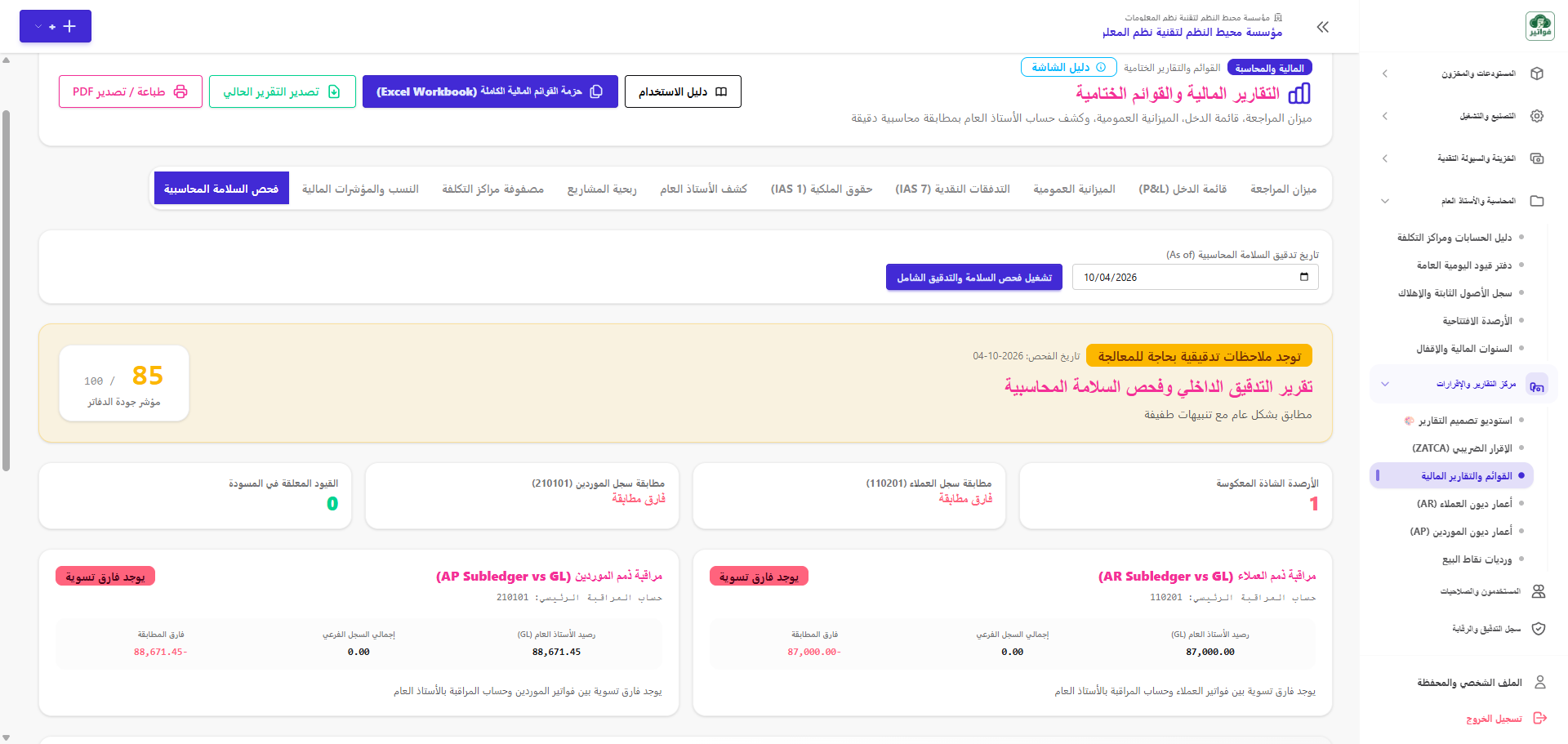This screenshot has height=744, width=1568.
Task: Click the طباعة / تصدير PDF button
Action: (131, 91)
